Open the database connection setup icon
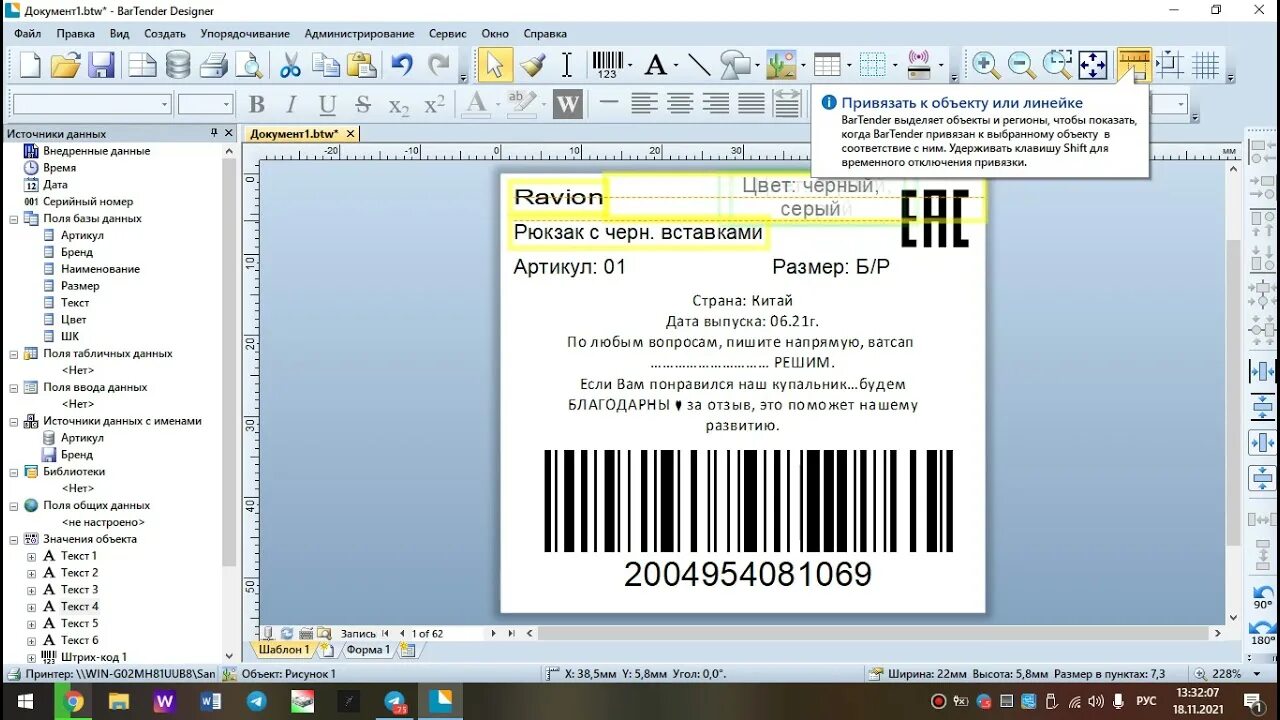This screenshot has height=720, width=1280. click(178, 66)
